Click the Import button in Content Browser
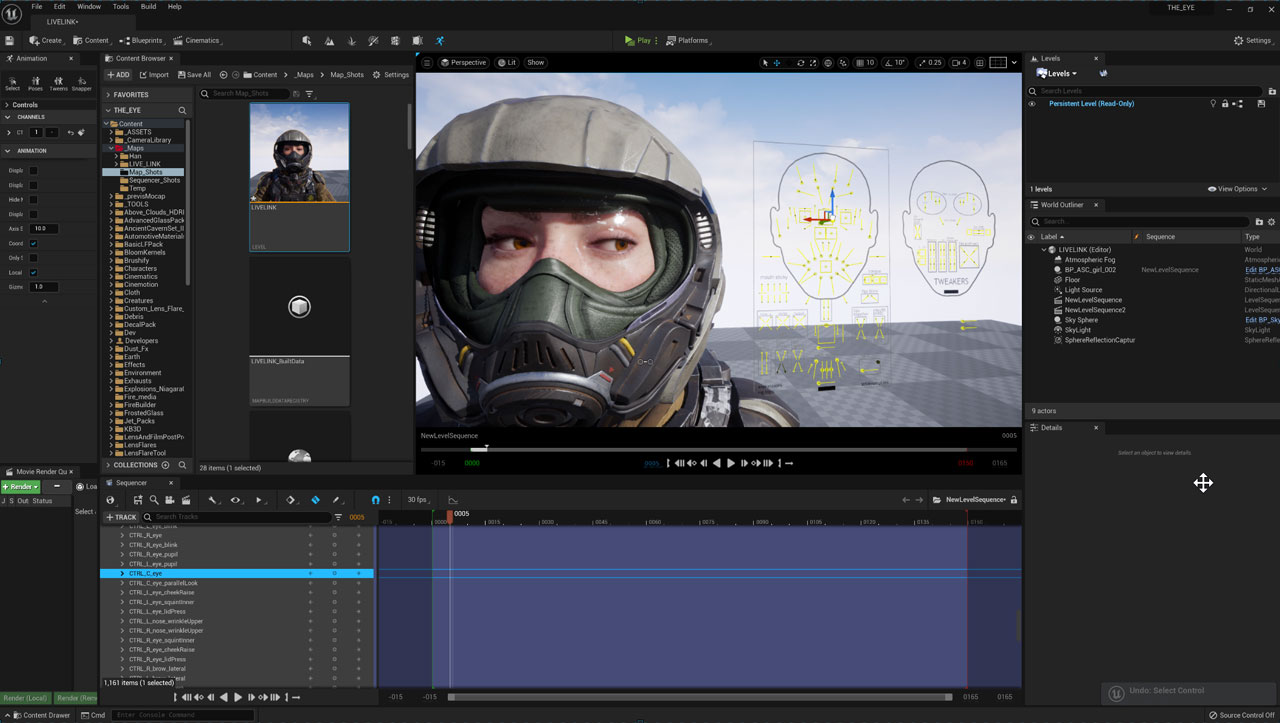Viewport: 1280px width, 723px height. tap(153, 75)
